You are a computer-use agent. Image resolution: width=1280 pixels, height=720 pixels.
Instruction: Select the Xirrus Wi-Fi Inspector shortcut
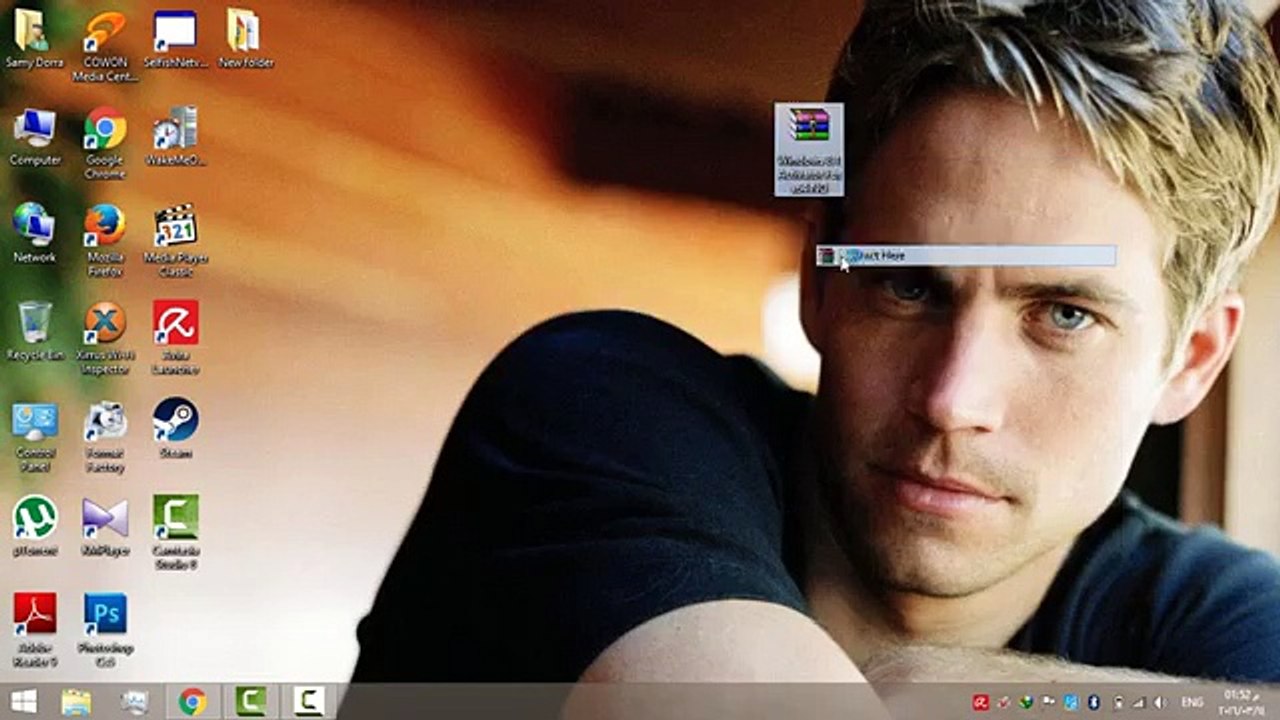[x=105, y=339]
